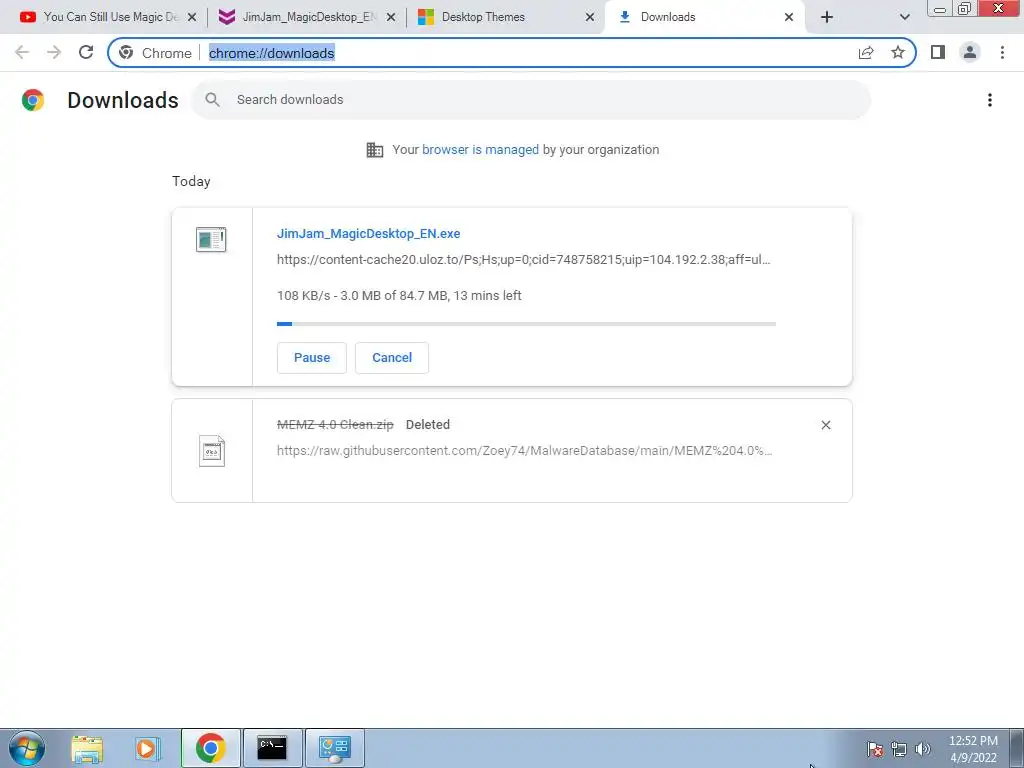The width and height of the screenshot is (1024, 768).
Task: Reload the current page
Action: [86, 52]
